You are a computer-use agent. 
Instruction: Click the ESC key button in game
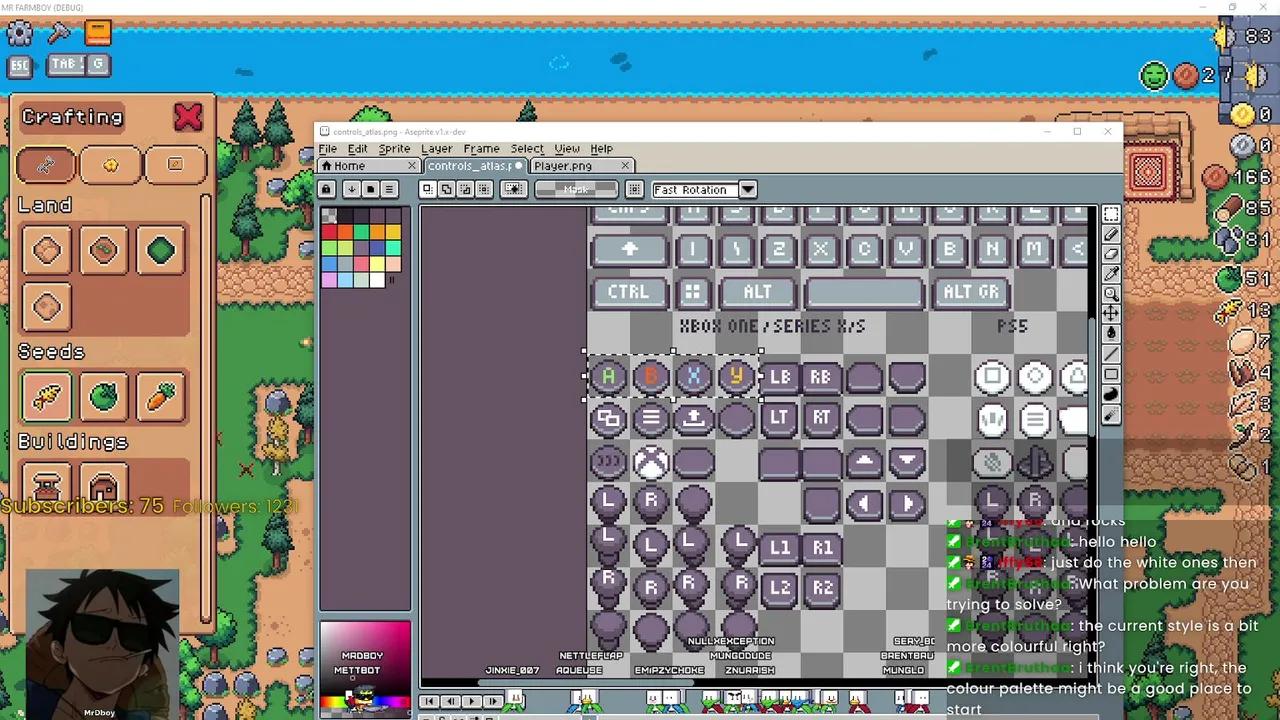(x=20, y=66)
